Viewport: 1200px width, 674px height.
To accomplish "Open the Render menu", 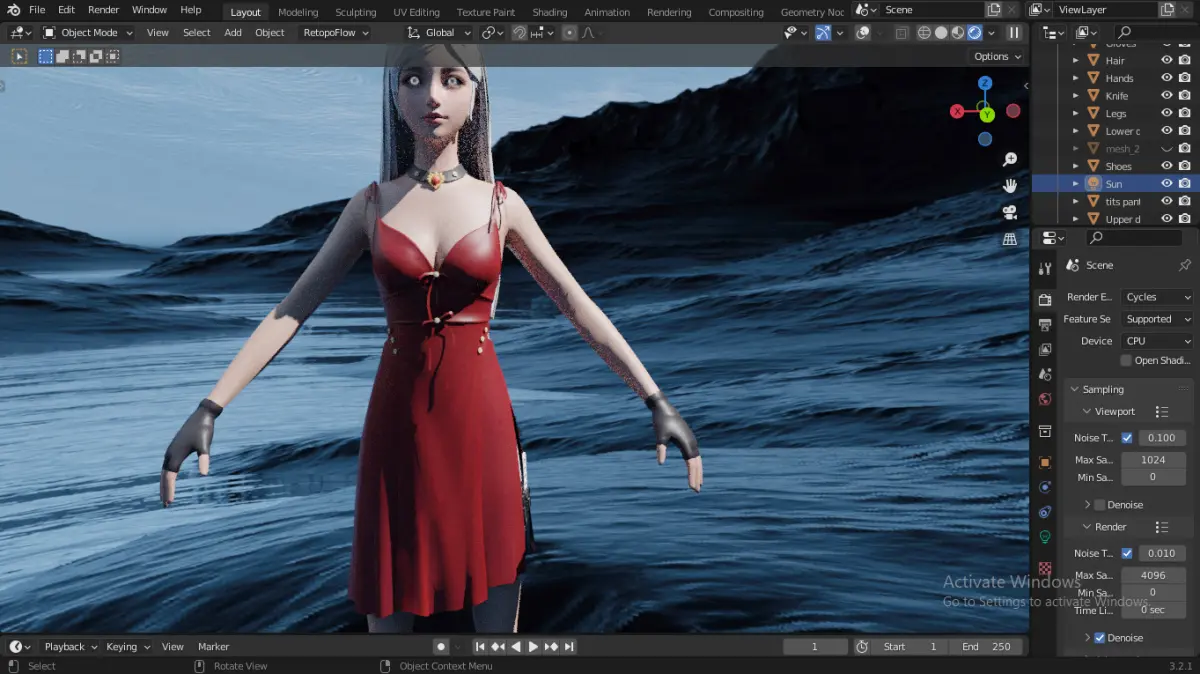I will point(103,10).
